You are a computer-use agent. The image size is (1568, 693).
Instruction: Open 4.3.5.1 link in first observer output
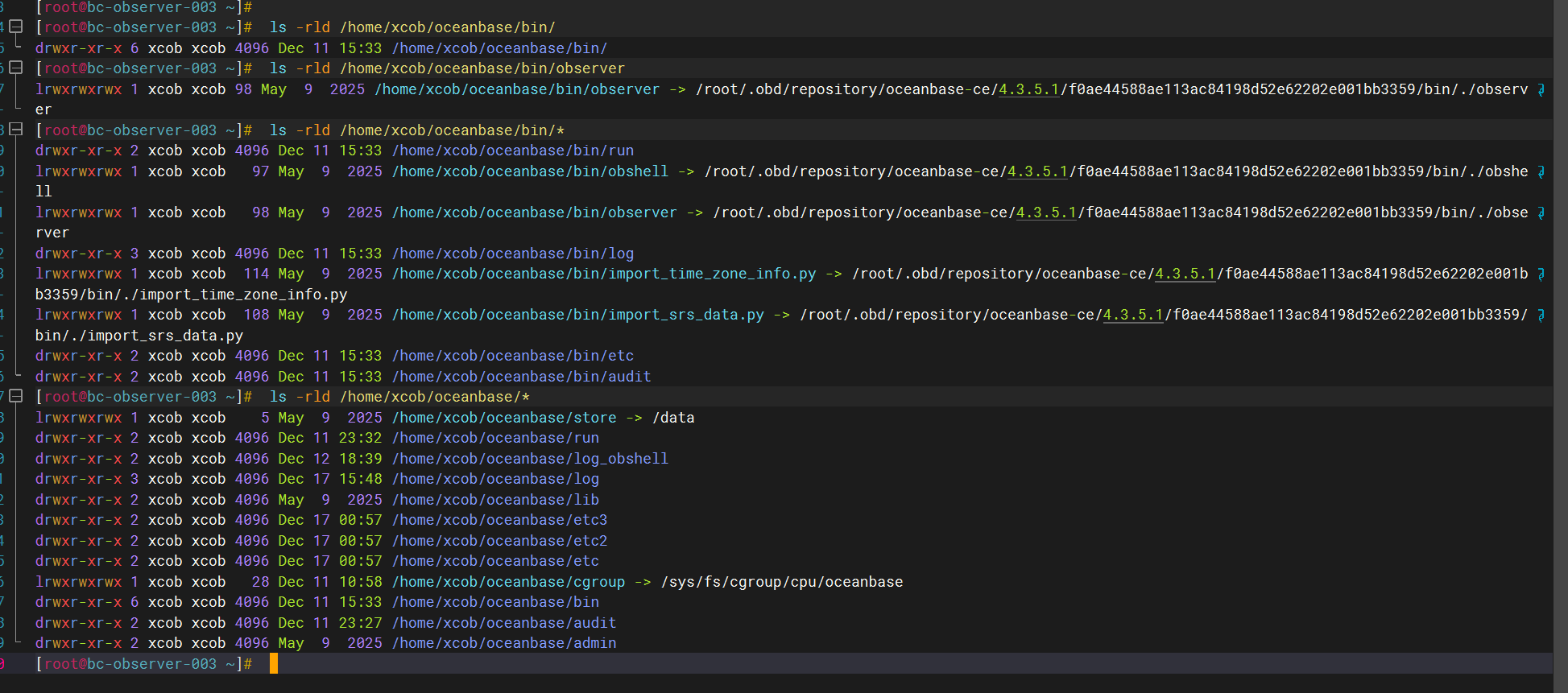(x=1028, y=89)
